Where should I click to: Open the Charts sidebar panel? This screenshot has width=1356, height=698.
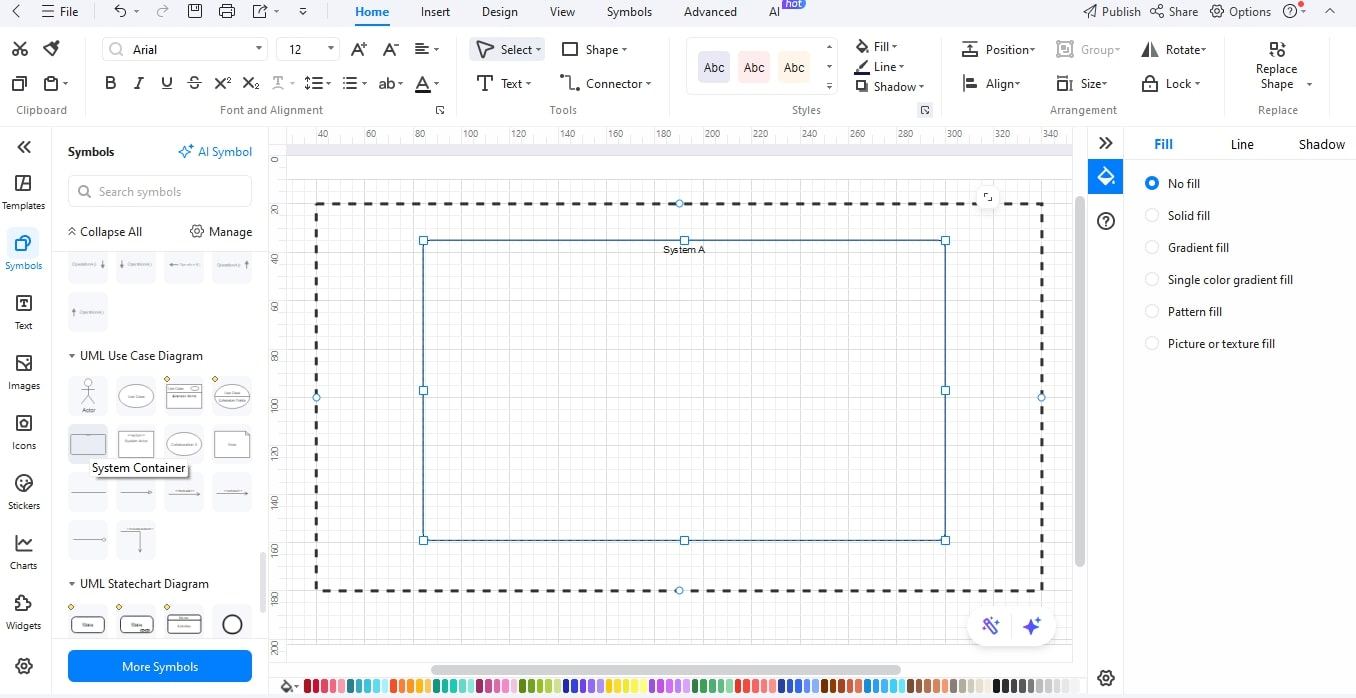(24, 552)
